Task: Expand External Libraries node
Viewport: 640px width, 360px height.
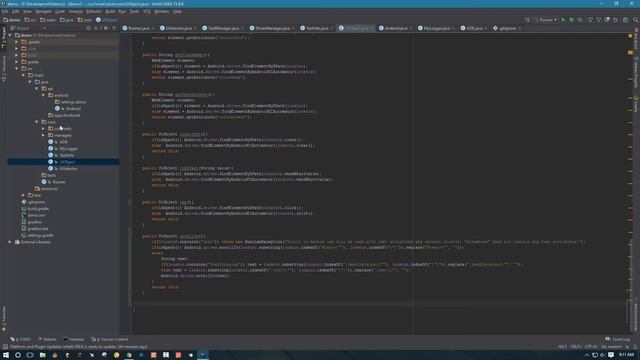Action: tap(10, 242)
